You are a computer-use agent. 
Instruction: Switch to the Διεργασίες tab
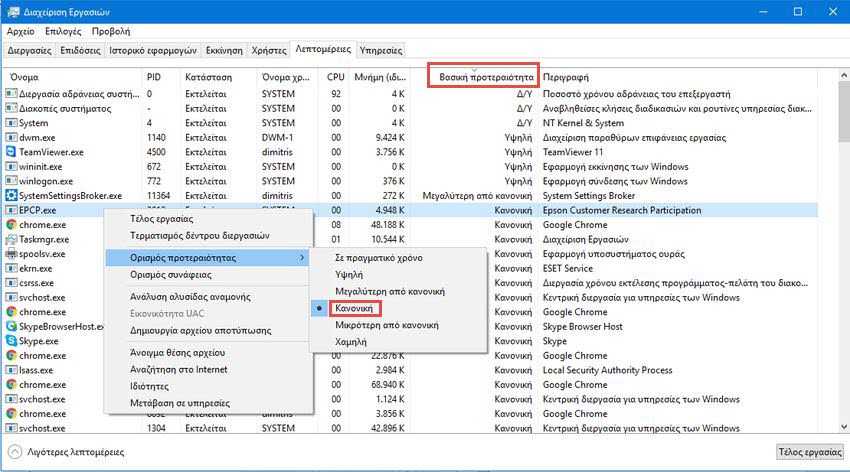click(x=29, y=50)
